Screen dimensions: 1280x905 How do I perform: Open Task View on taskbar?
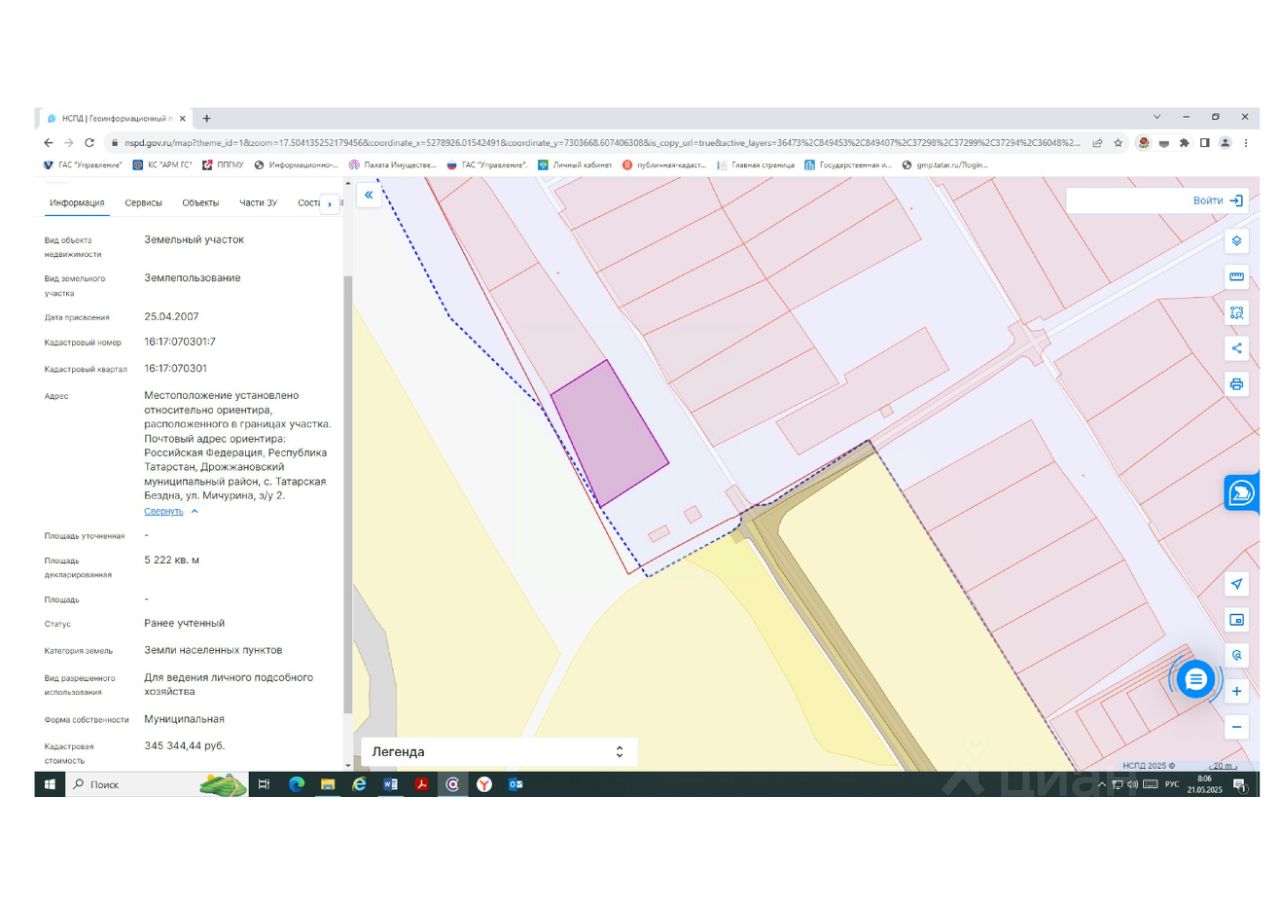click(264, 785)
